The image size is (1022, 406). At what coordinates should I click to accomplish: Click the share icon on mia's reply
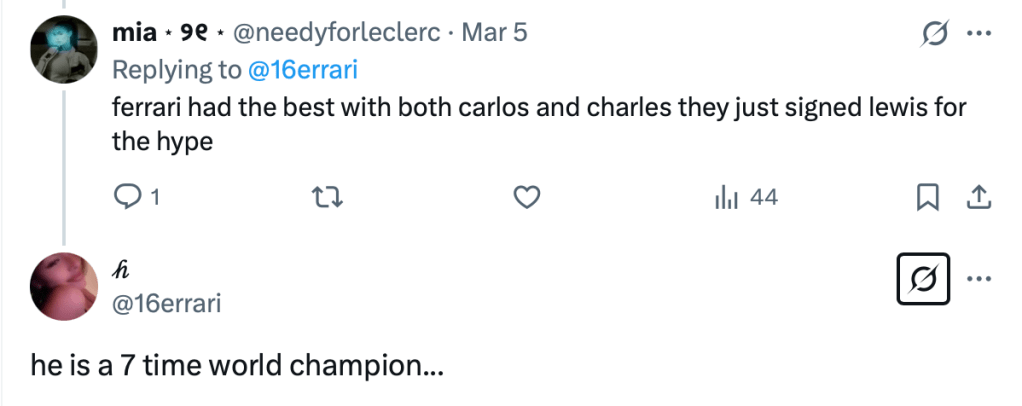coord(977,199)
